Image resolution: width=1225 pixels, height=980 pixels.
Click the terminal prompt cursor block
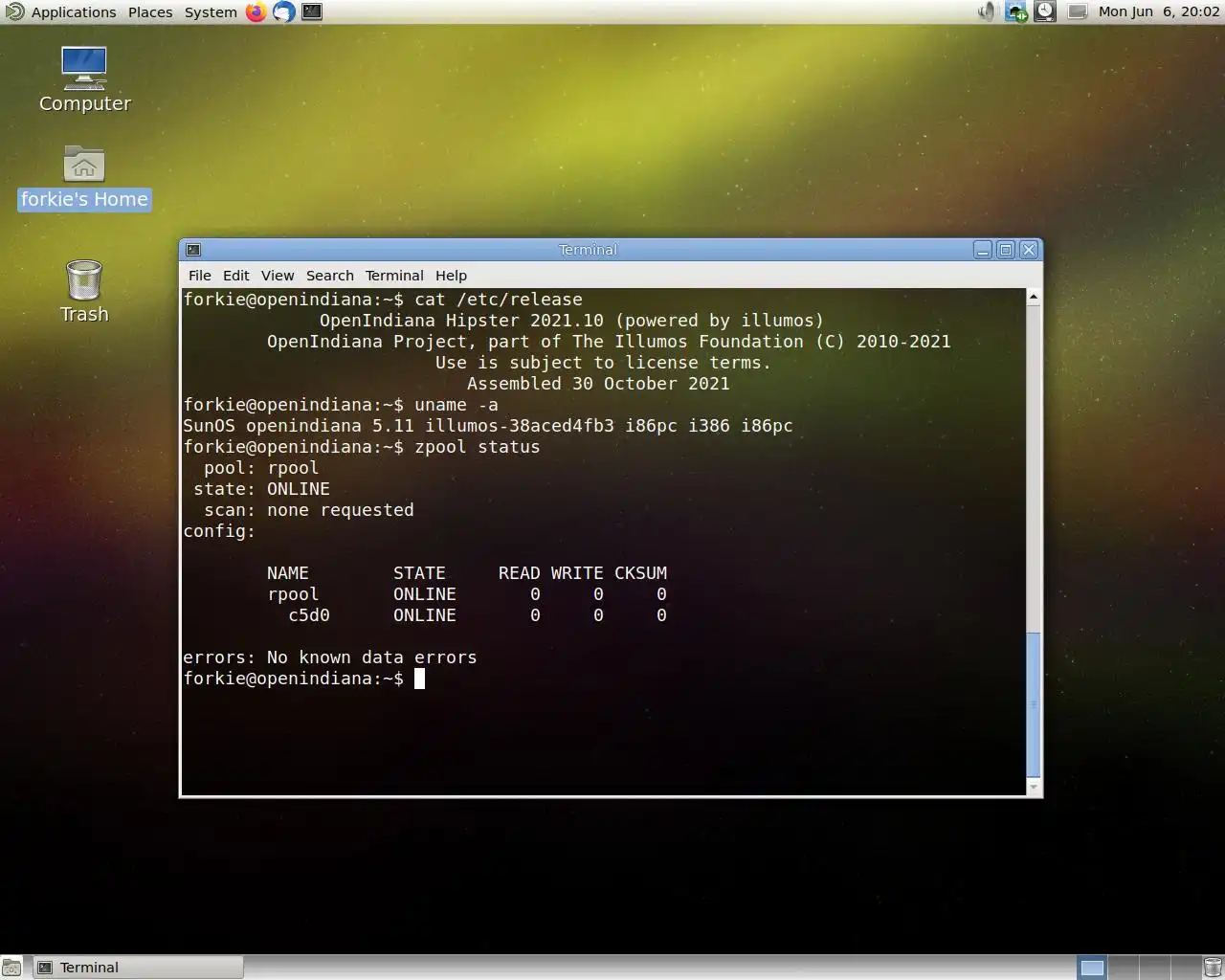coord(419,679)
